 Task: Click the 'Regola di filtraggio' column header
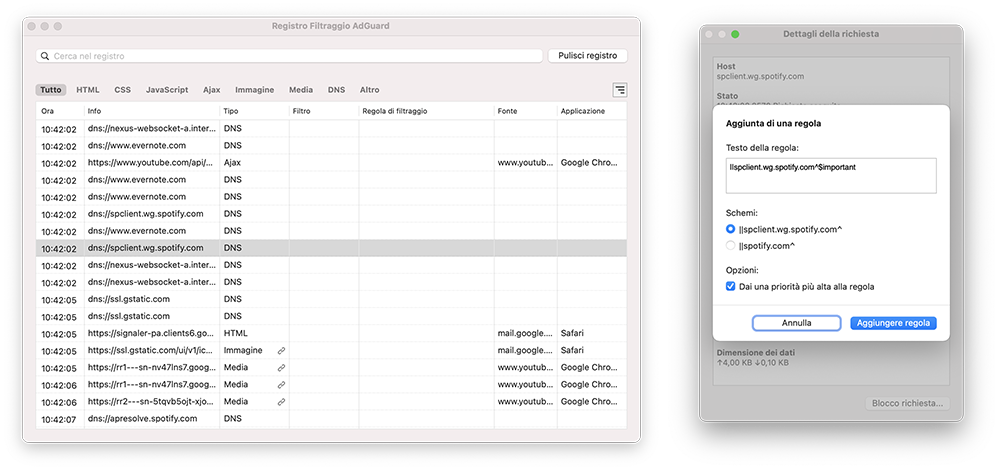point(426,111)
